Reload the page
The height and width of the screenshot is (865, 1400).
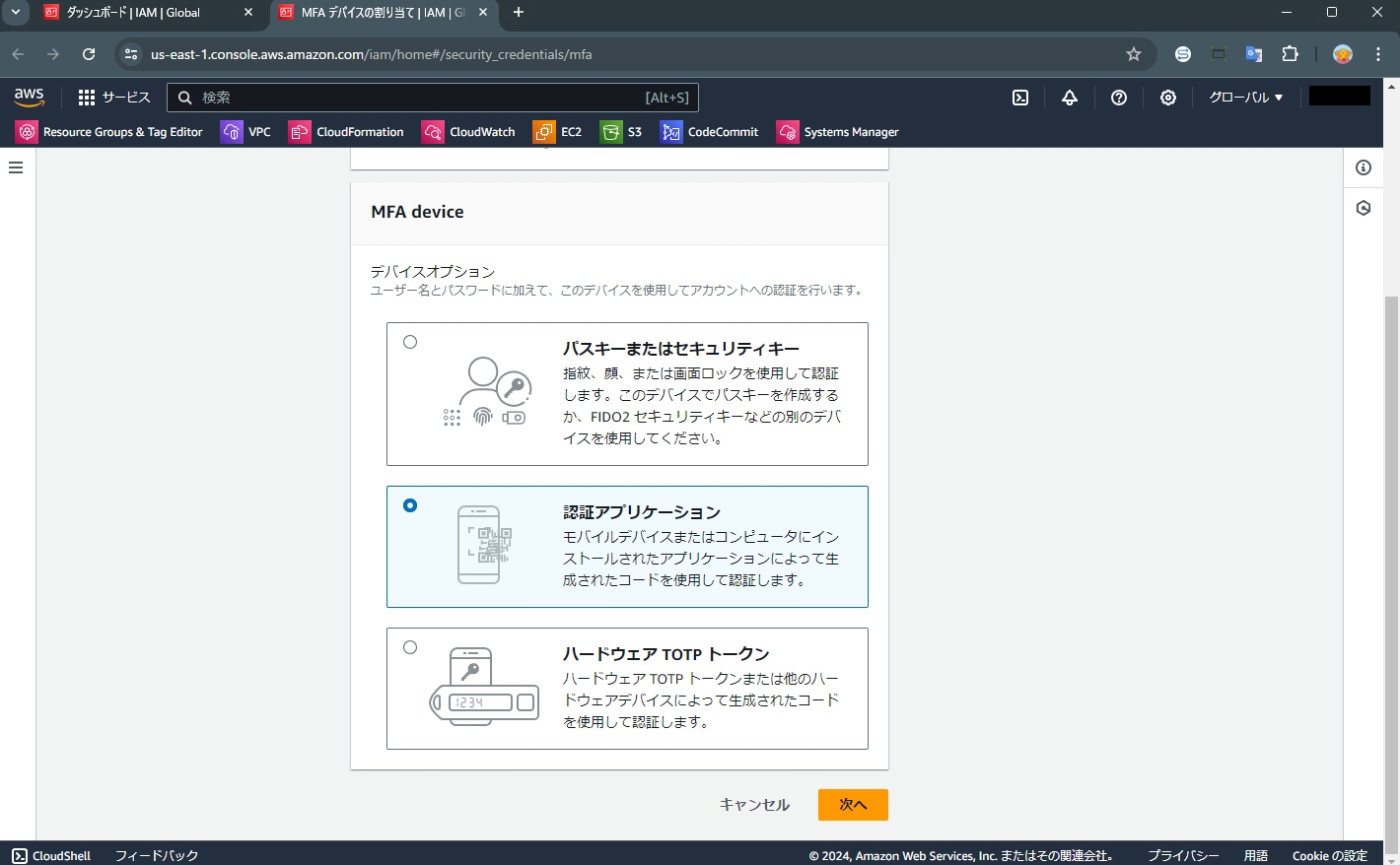(89, 54)
